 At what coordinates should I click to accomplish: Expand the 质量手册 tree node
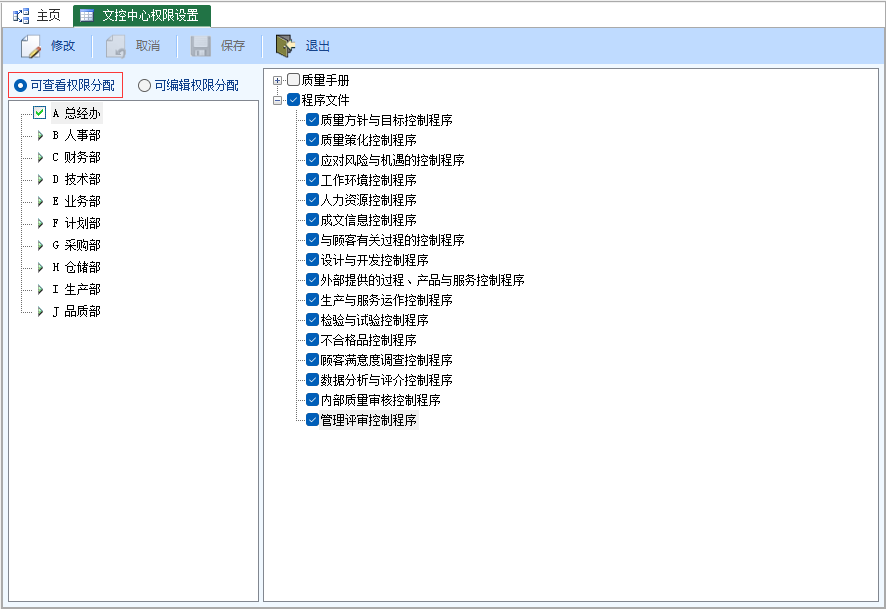point(277,80)
